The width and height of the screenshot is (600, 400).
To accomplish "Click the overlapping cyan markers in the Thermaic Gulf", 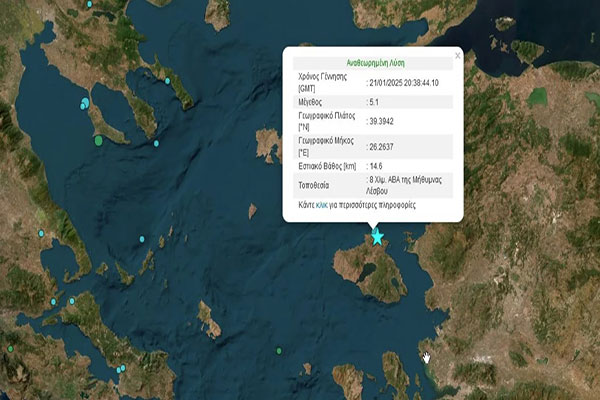I will (x=85, y=104).
